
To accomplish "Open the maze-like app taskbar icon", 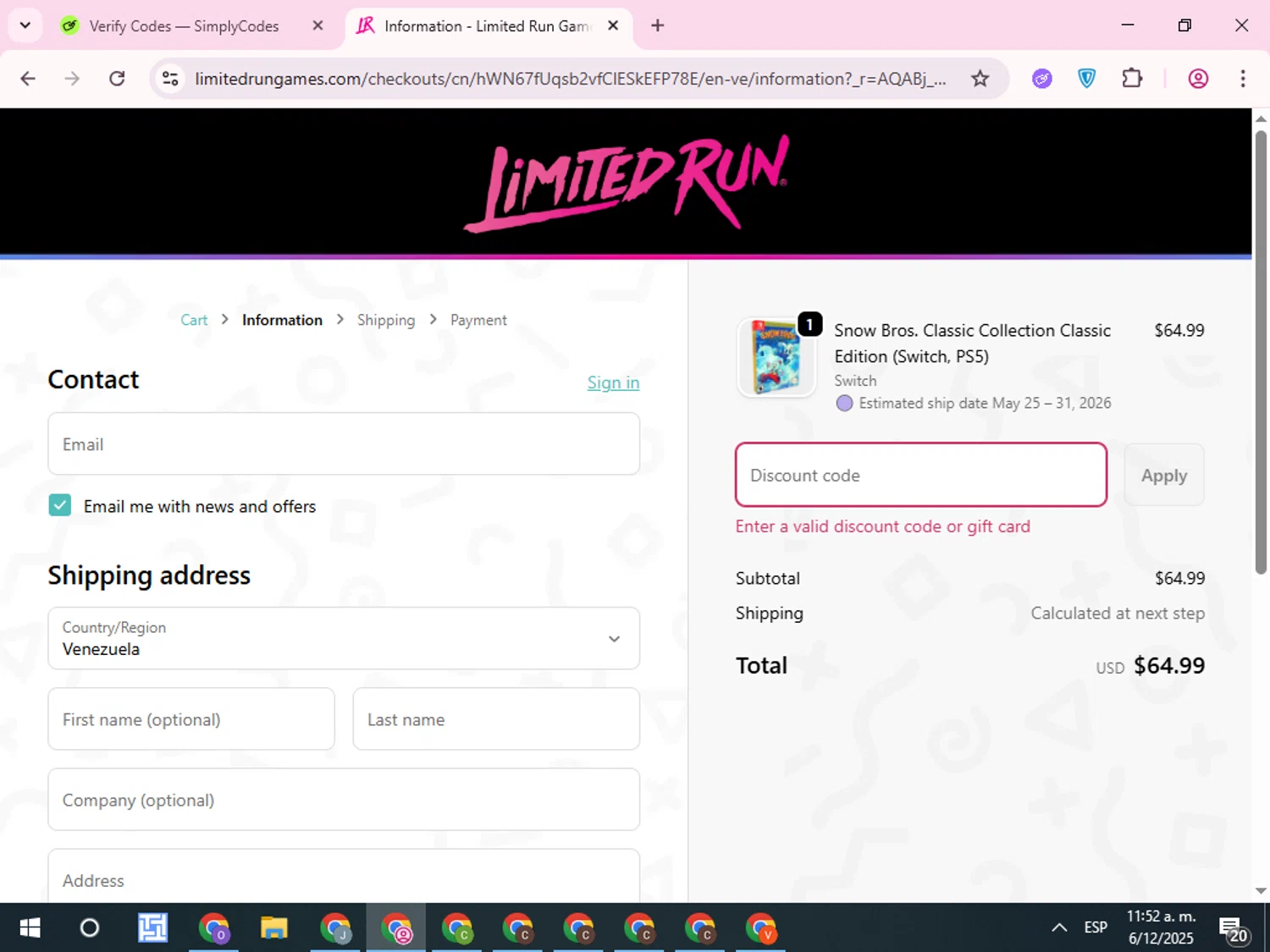I will [x=153, y=928].
